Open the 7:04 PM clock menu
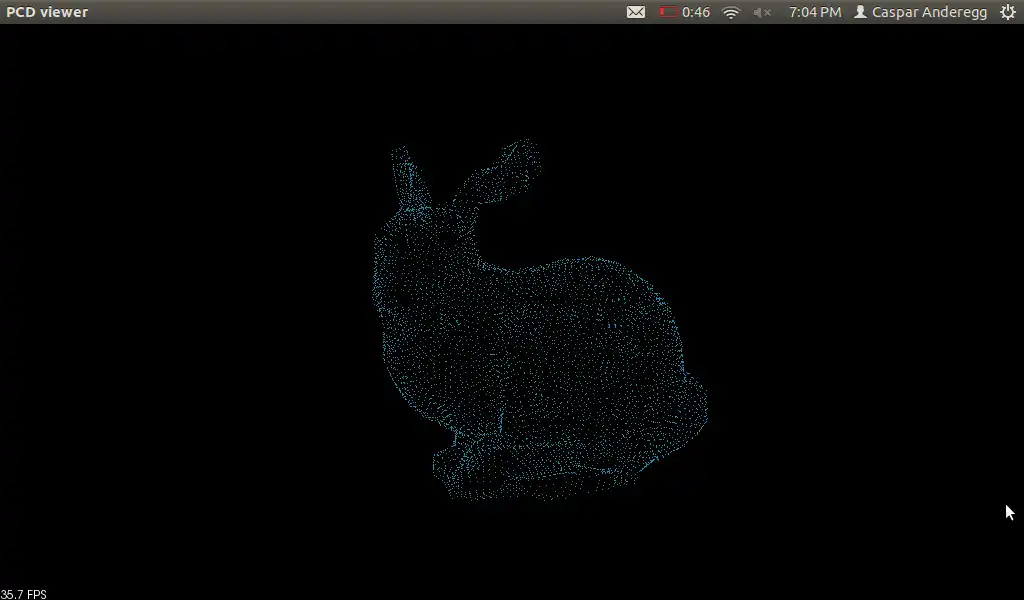 pos(814,12)
